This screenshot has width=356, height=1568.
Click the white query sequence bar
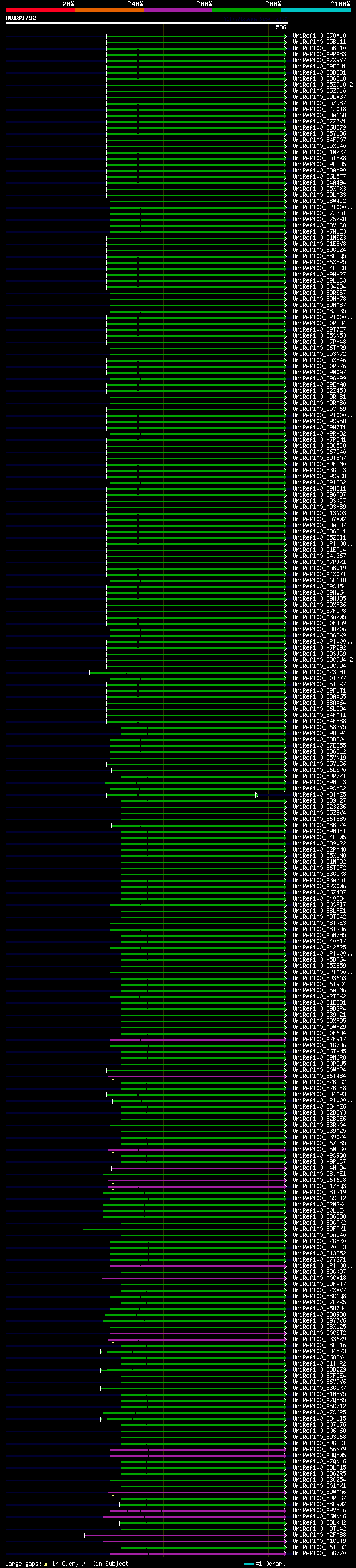[146, 23]
